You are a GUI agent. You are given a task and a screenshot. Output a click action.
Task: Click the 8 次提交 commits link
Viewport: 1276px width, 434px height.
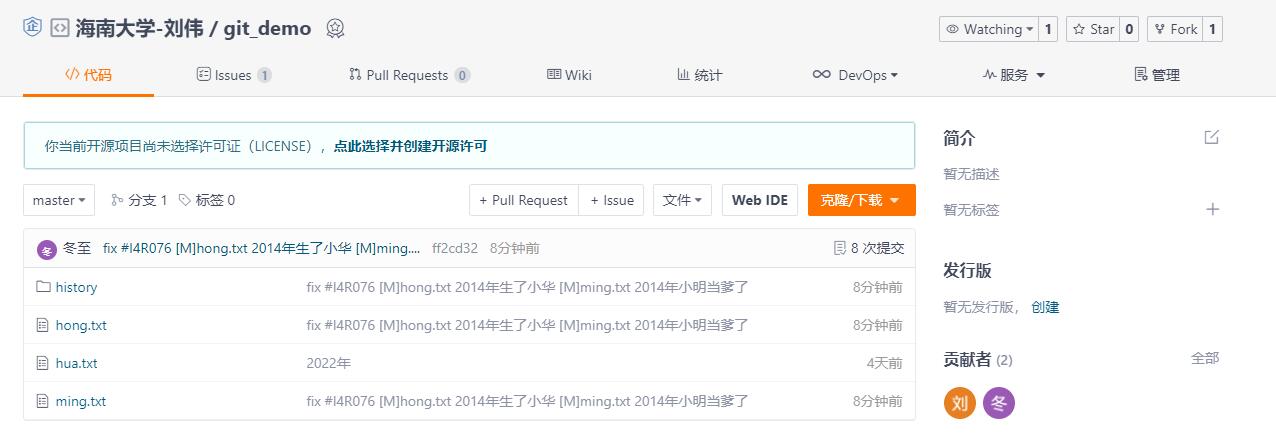pyautogui.click(x=869, y=248)
